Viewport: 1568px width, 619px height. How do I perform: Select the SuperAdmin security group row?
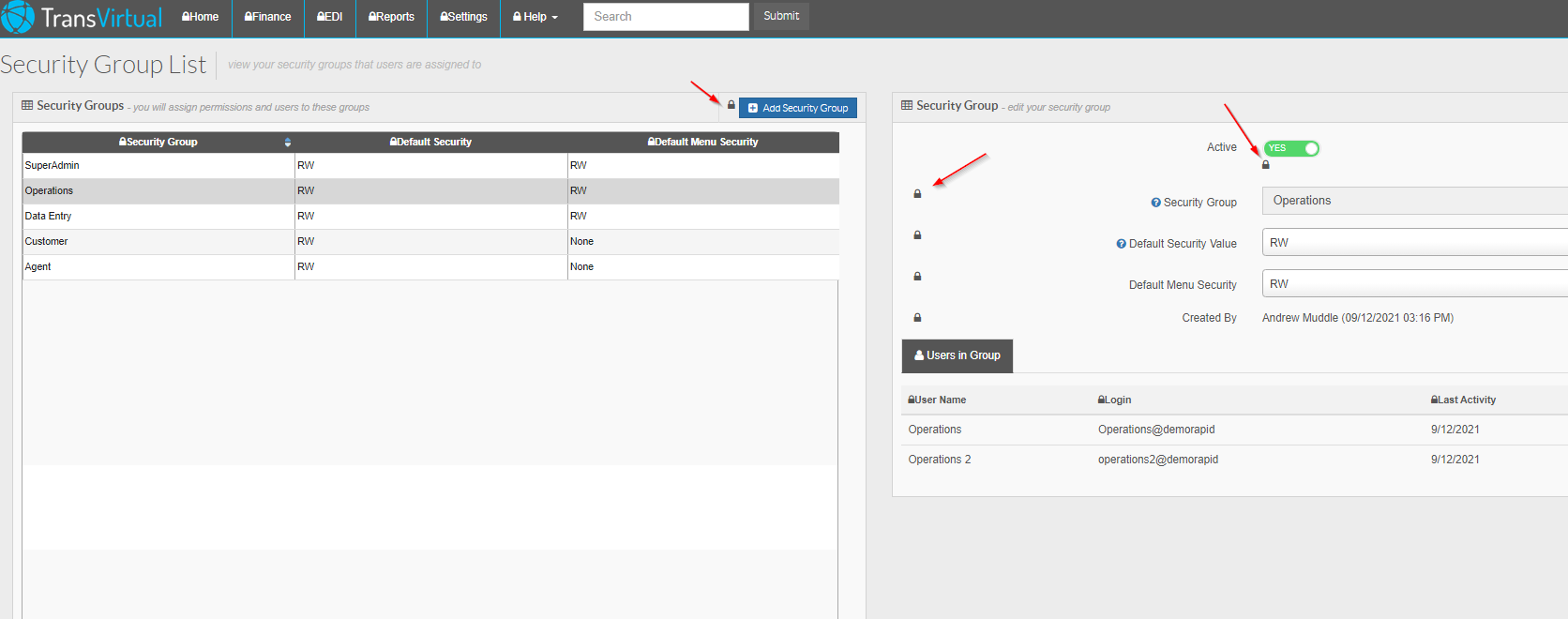430,166
